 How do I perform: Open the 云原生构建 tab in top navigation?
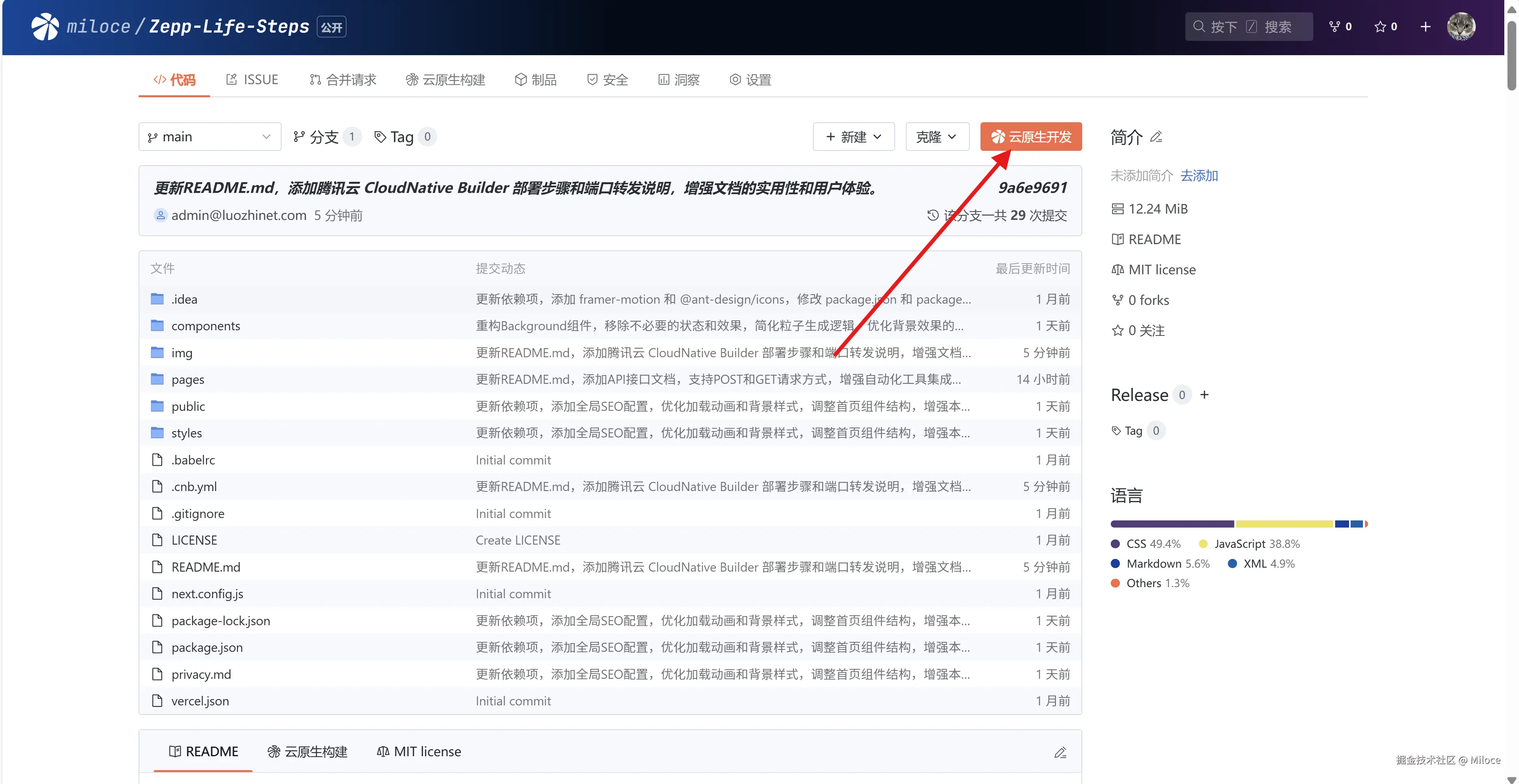[446, 79]
